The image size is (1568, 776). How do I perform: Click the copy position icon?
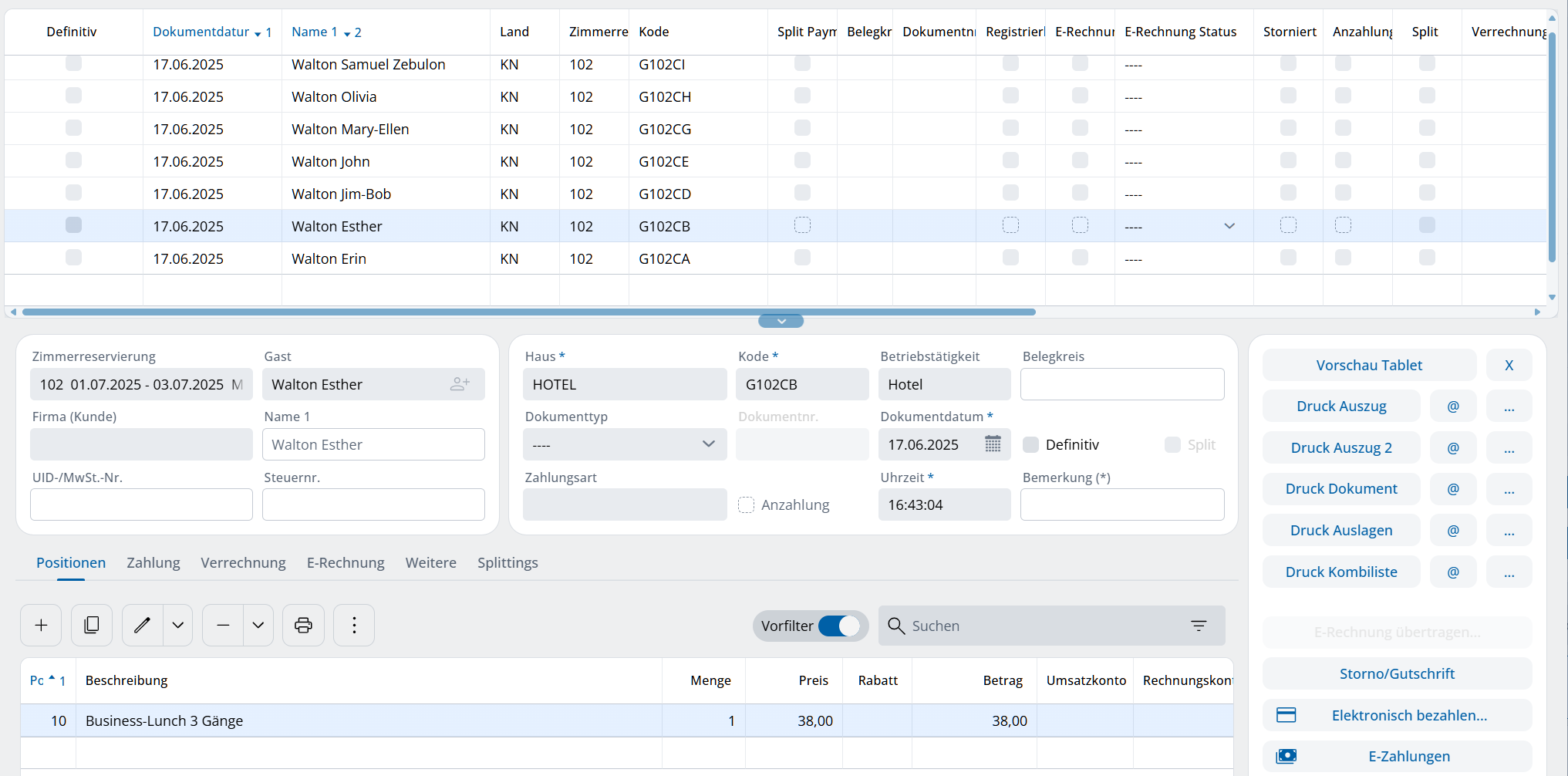(x=92, y=625)
